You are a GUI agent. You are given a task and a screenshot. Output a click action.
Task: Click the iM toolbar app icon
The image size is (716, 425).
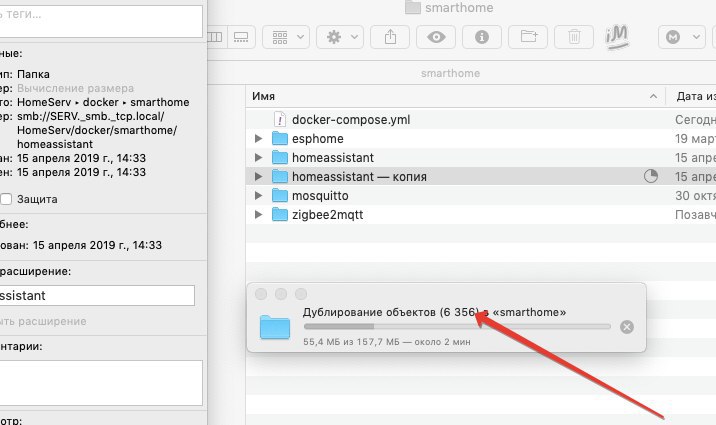click(617, 37)
